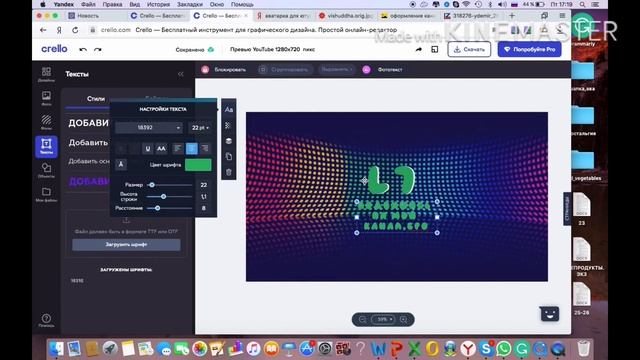
Task: Switch to the Стили tab
Action: tap(96, 99)
